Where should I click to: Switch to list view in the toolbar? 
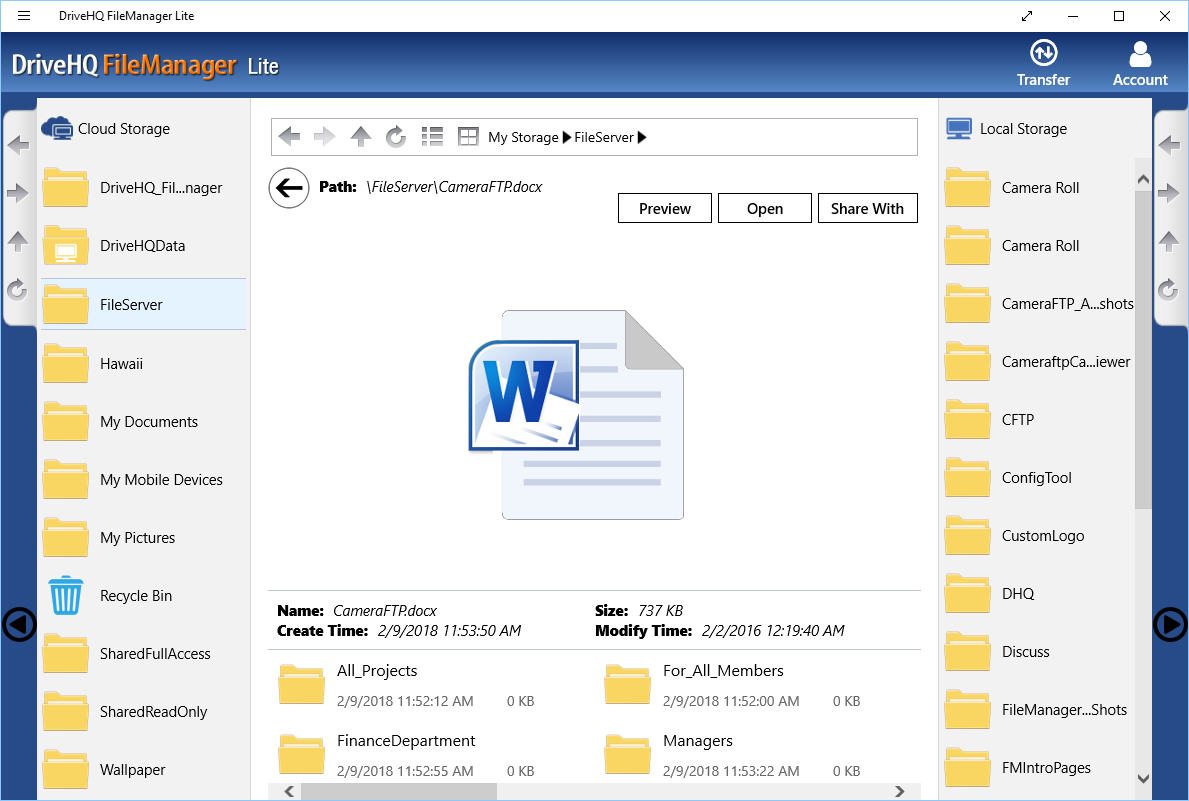(x=432, y=136)
